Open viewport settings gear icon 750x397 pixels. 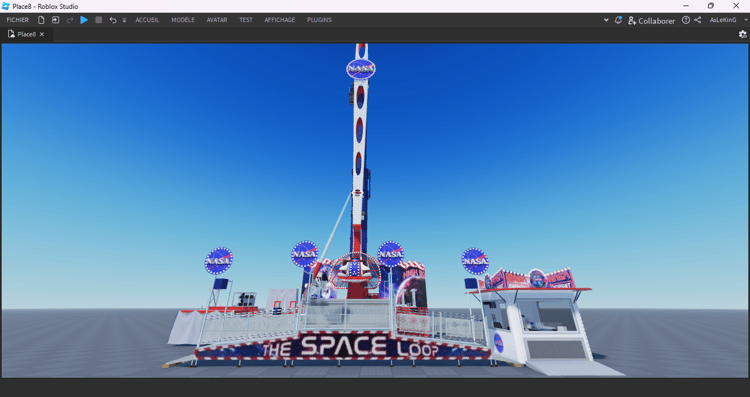pyautogui.click(x=742, y=34)
